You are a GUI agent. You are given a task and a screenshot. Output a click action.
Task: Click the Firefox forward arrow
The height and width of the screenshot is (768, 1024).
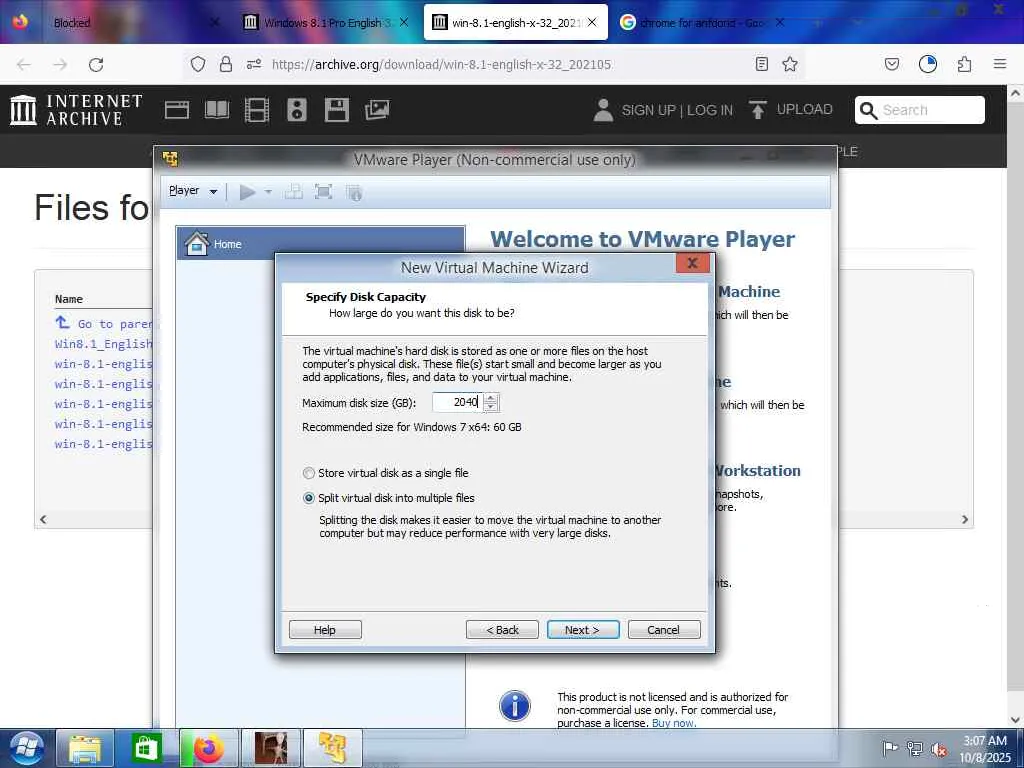[60, 64]
